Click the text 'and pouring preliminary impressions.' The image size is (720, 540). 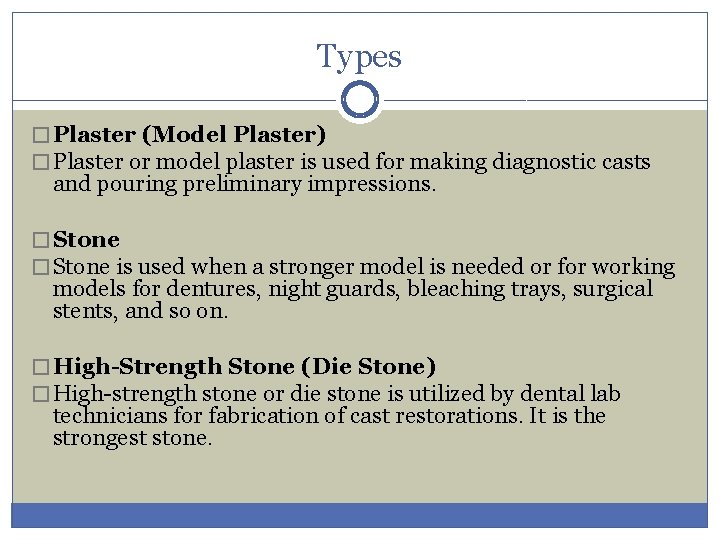pyautogui.click(x=244, y=184)
